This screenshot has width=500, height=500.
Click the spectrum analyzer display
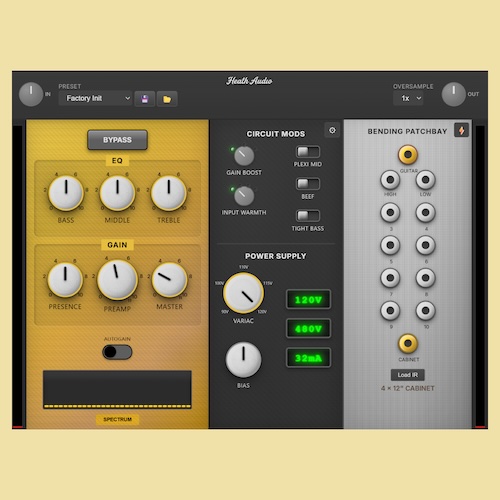pos(117,389)
